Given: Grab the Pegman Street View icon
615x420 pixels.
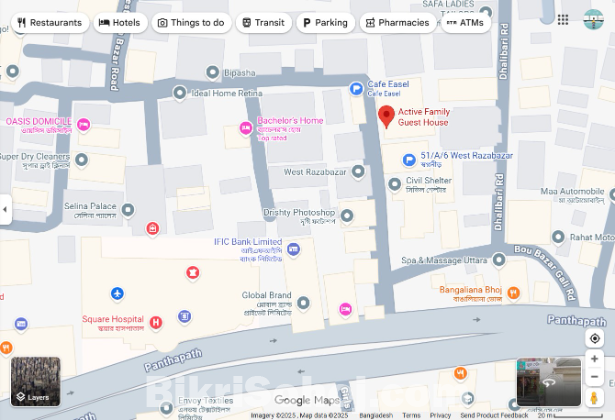Looking at the screenshot, I should [x=594, y=398].
